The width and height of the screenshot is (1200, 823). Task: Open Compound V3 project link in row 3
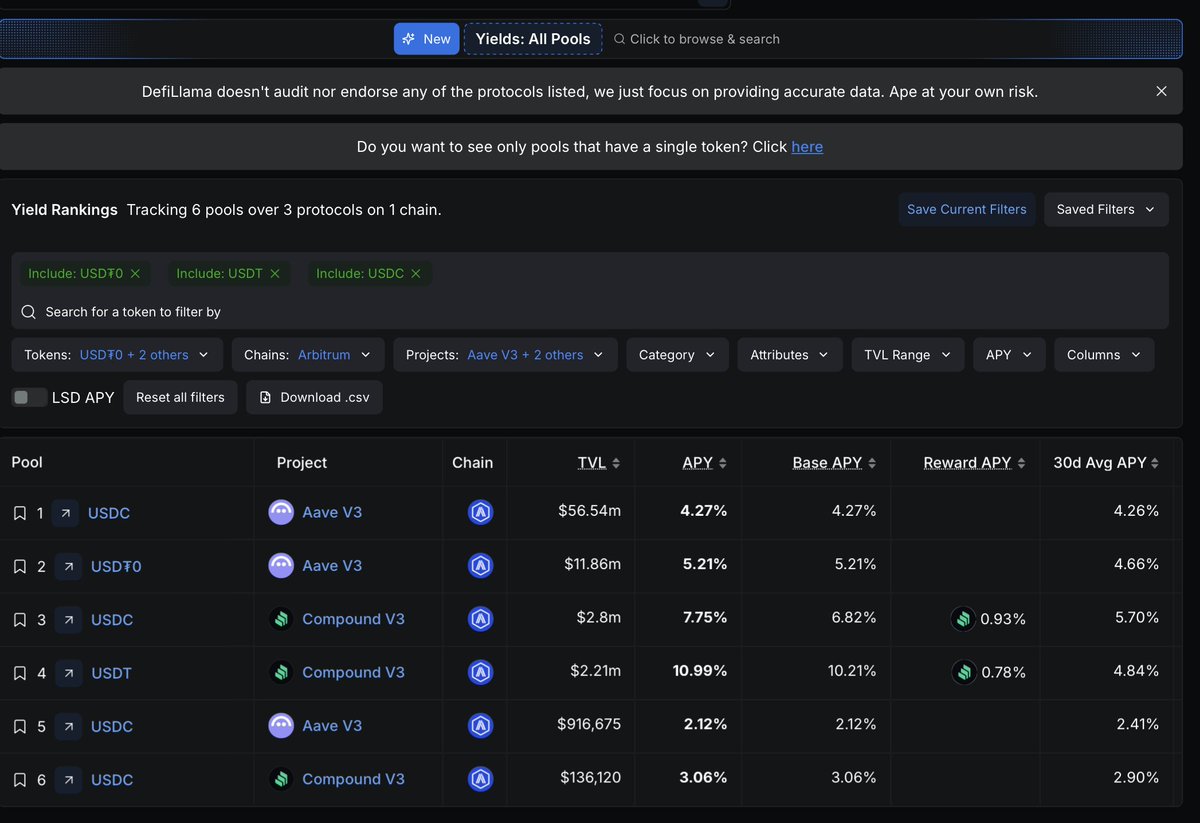click(353, 619)
